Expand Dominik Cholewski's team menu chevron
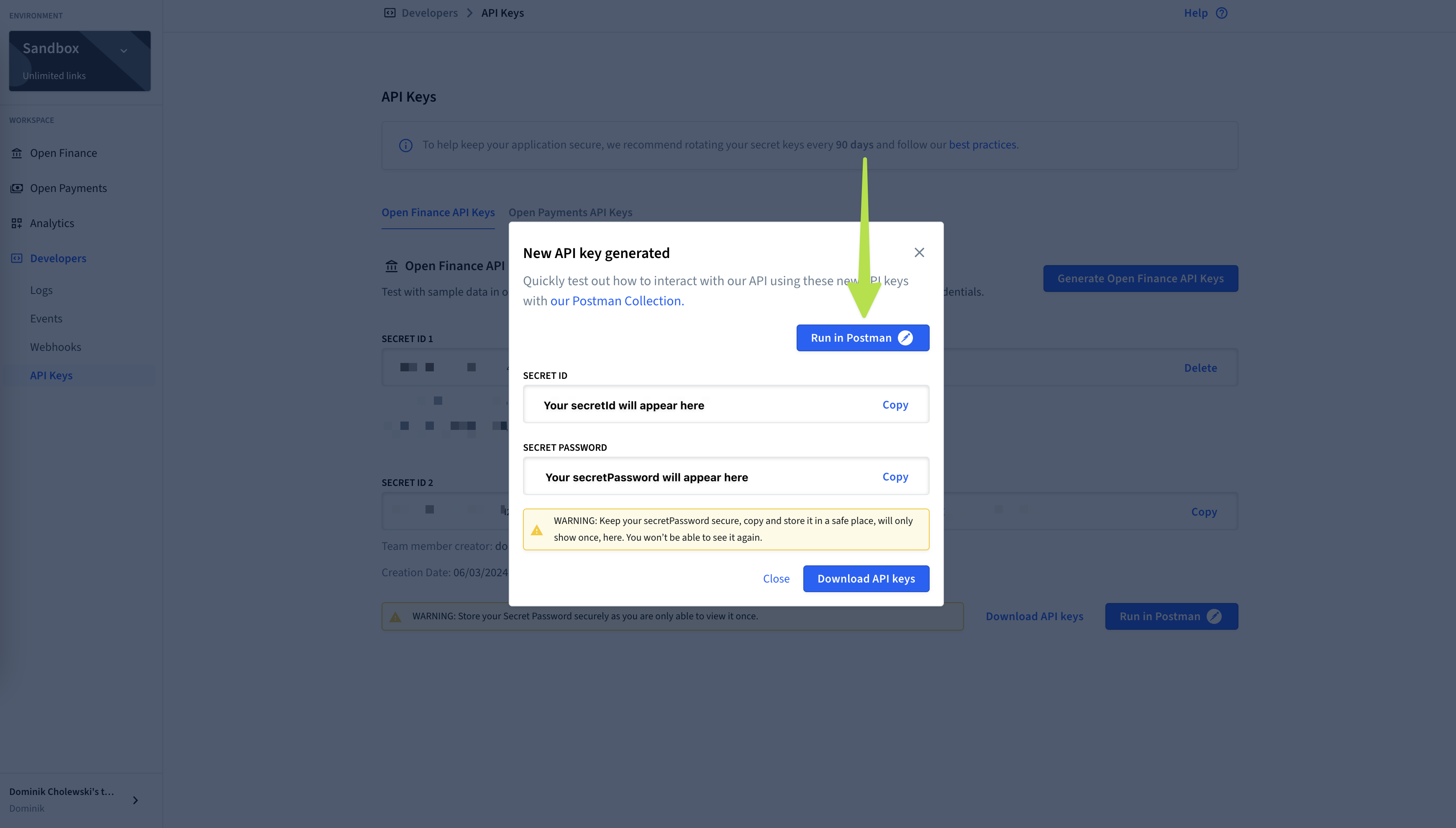The image size is (1456, 828). pyautogui.click(x=136, y=800)
